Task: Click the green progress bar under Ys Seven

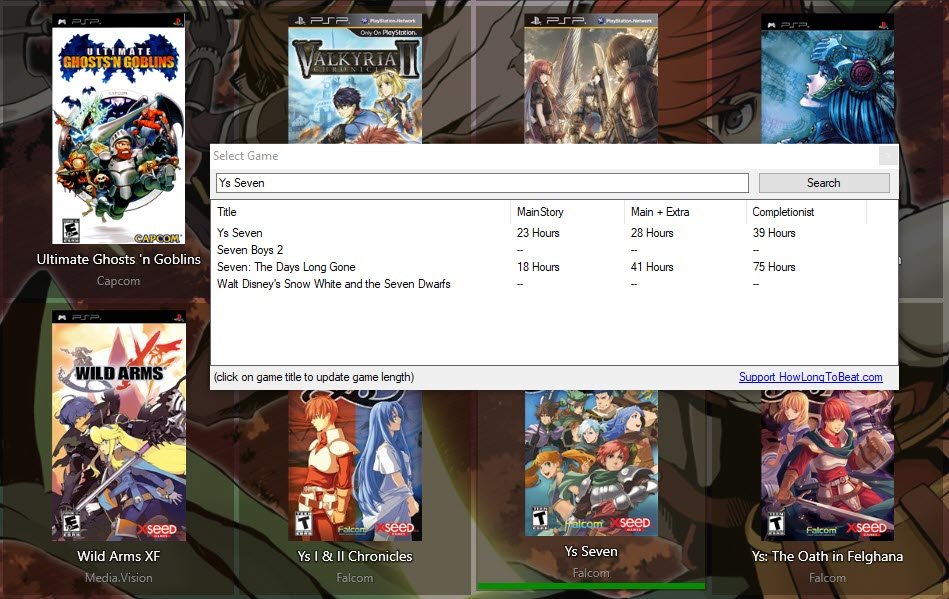Action: (x=591, y=586)
